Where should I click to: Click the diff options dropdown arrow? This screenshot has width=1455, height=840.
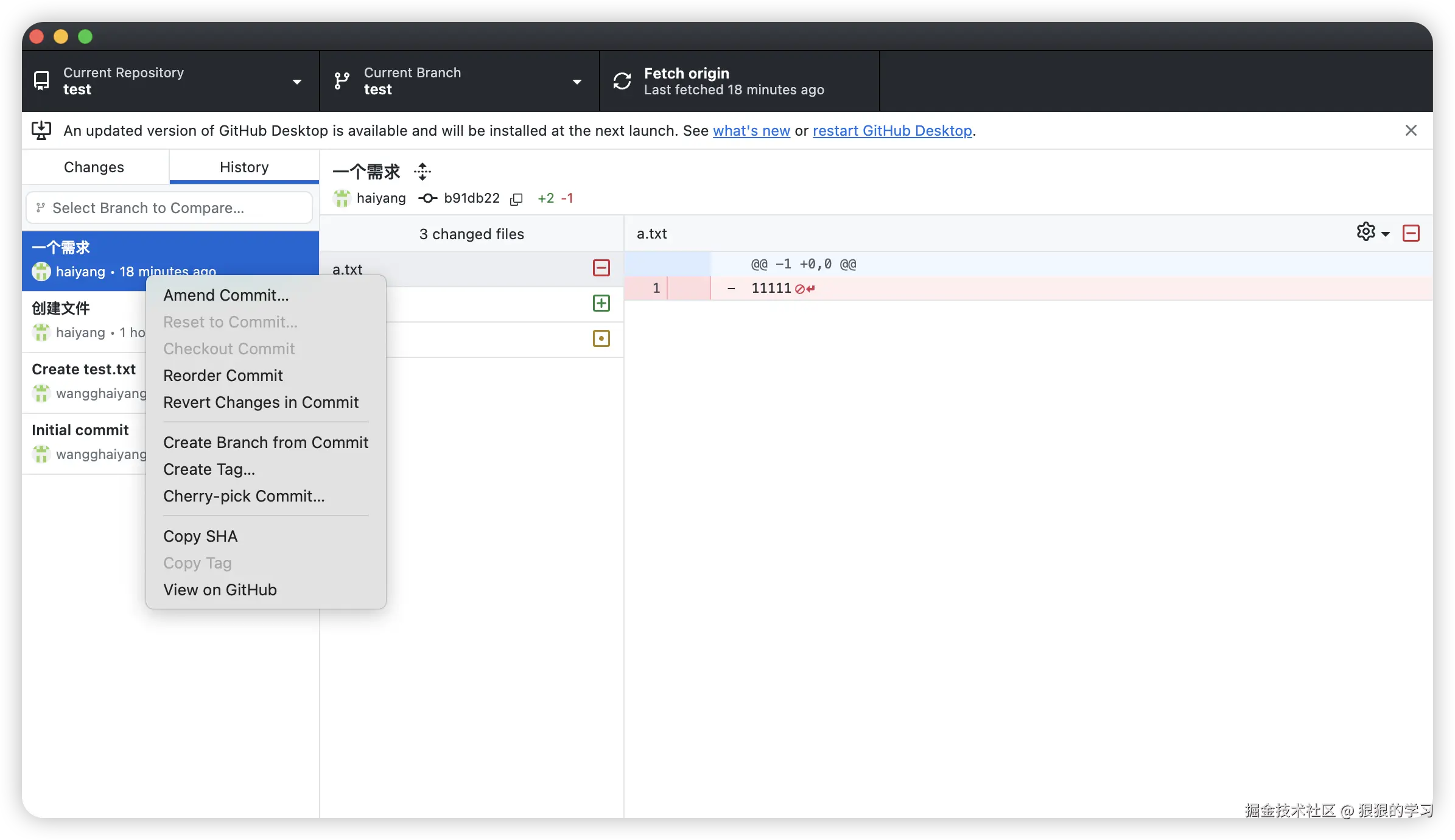pos(1386,234)
